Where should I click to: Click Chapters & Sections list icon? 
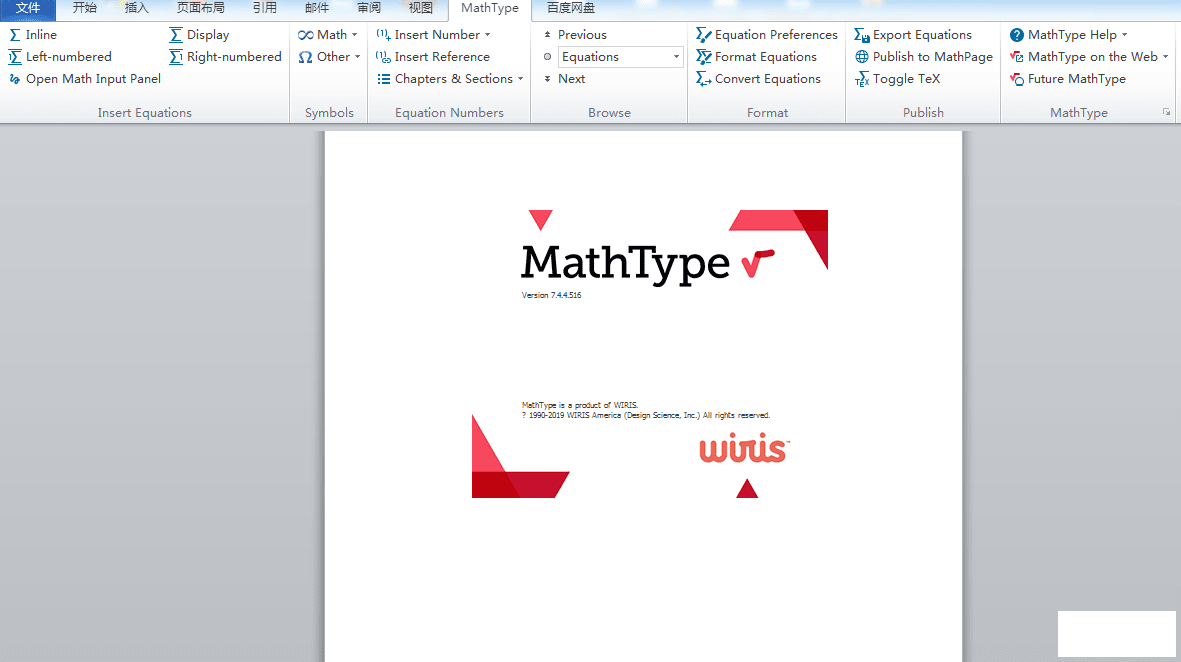tap(383, 79)
